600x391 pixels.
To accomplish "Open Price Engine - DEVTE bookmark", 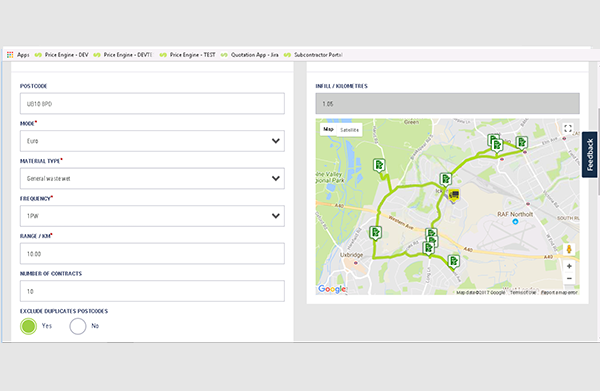I will (123, 55).
